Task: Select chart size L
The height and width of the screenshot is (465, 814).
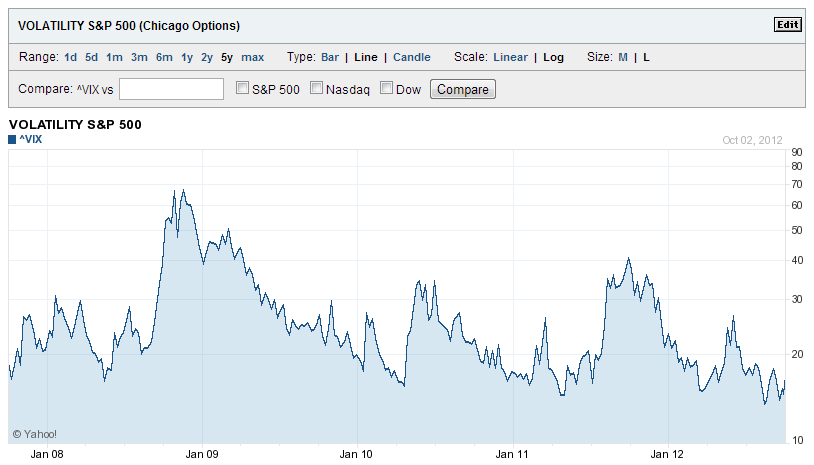Action: click(x=646, y=57)
